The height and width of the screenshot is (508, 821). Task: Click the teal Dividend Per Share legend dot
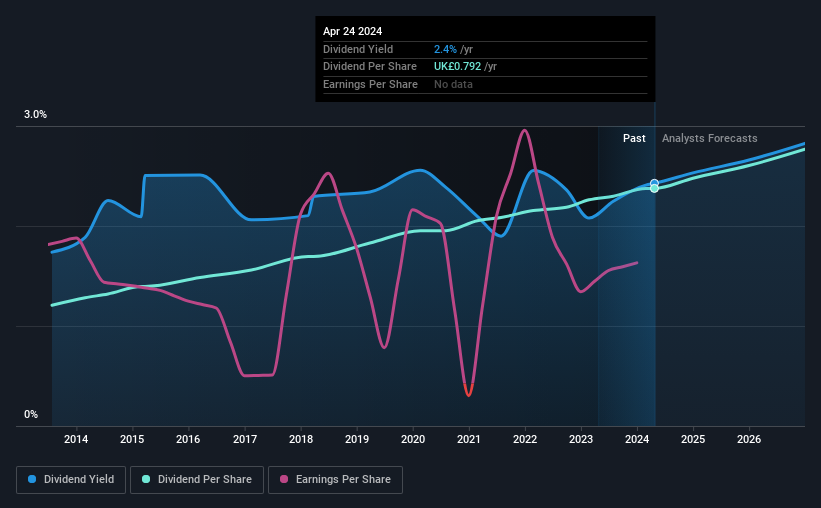pos(146,479)
